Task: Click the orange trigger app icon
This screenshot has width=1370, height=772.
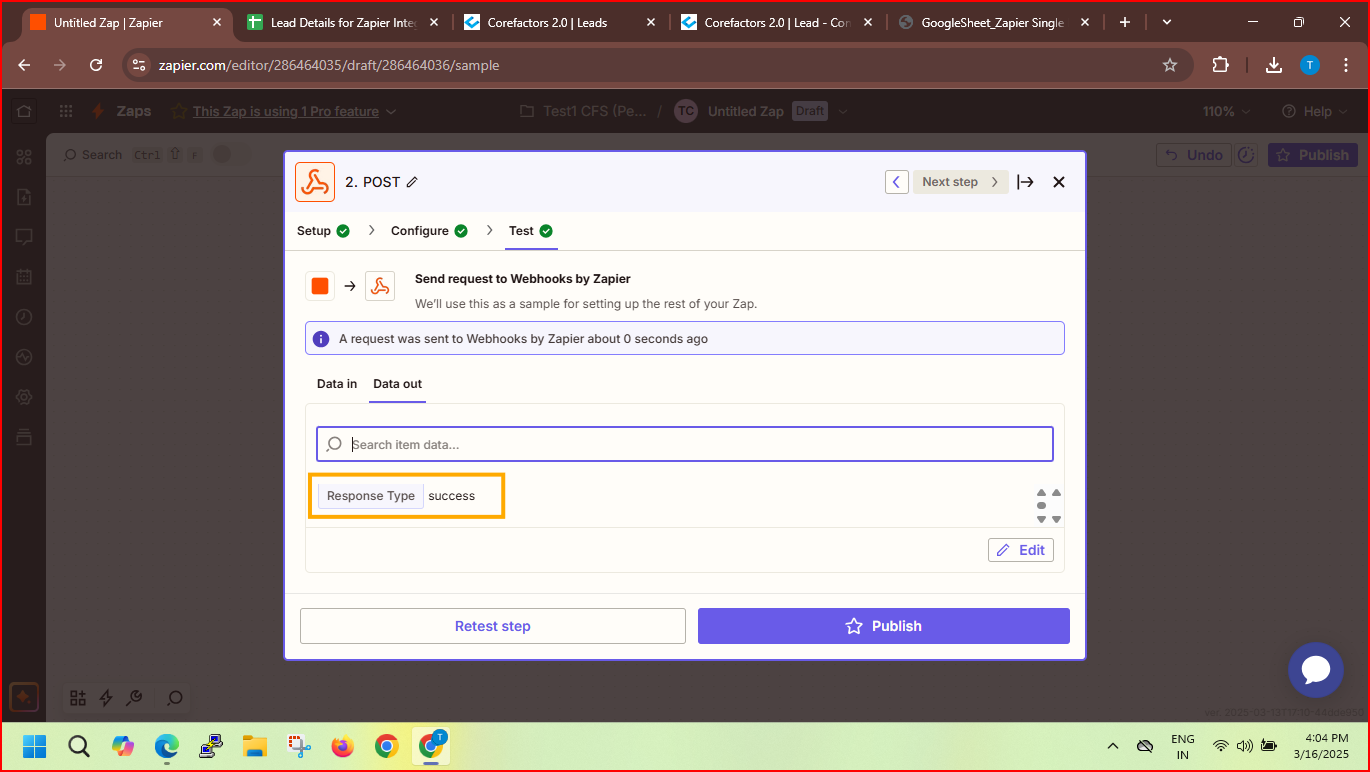Action: tap(320, 286)
